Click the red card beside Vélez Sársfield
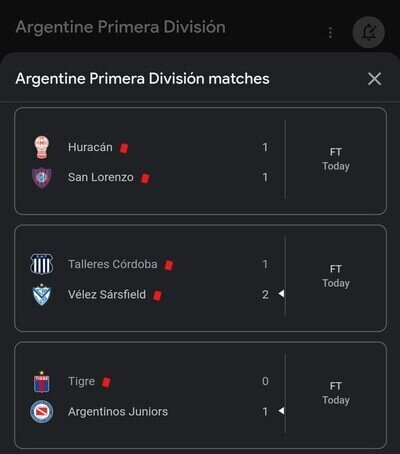Viewport: 400px width, 454px height. click(x=157, y=295)
